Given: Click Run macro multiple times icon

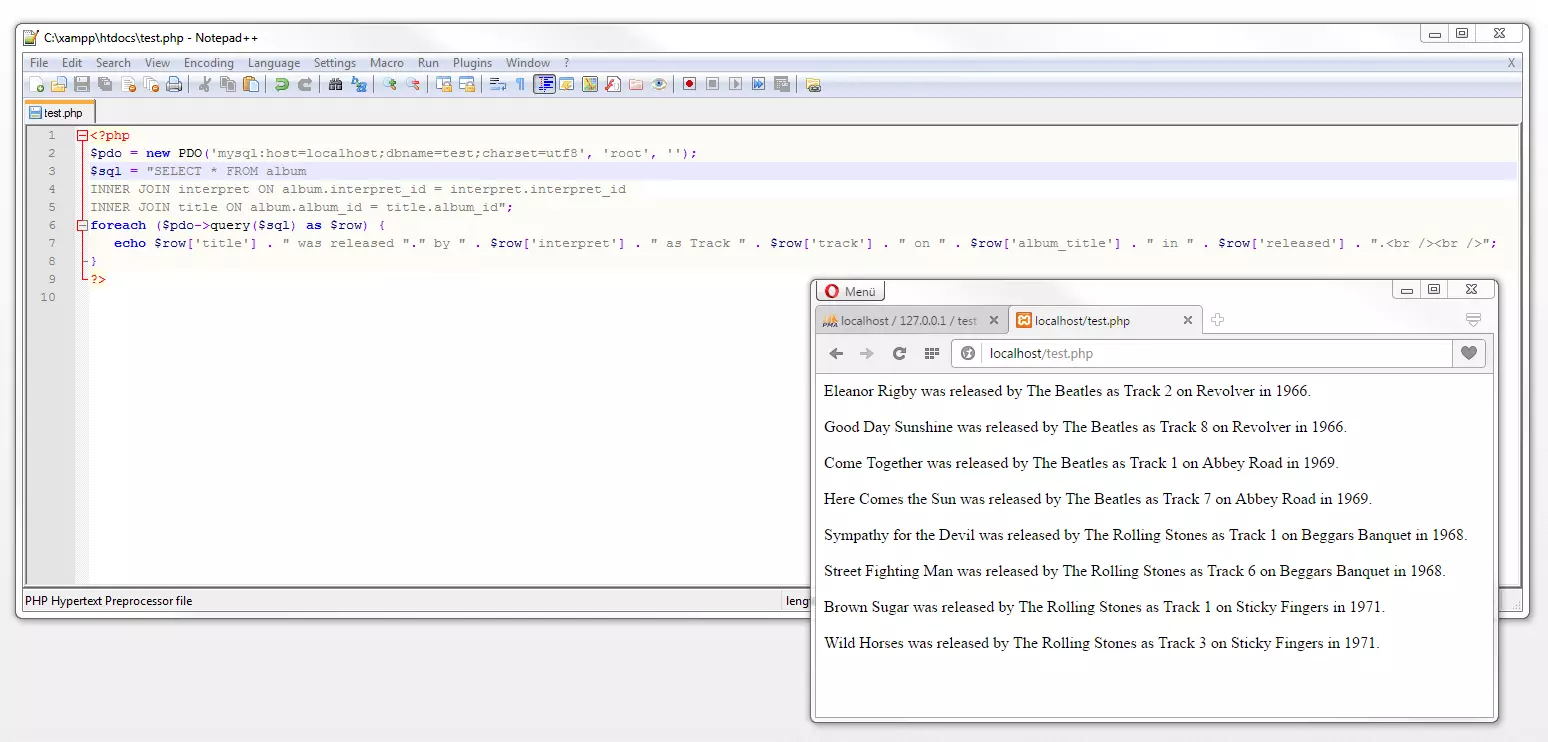Looking at the screenshot, I should pyautogui.click(x=758, y=85).
